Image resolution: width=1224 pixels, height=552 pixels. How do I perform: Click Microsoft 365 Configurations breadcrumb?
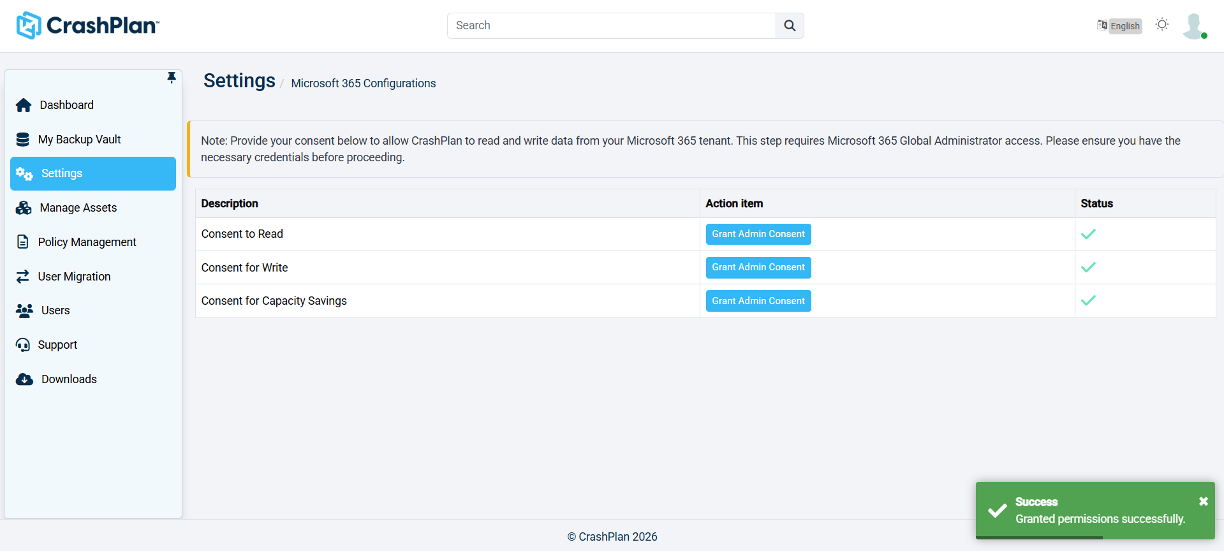point(363,84)
